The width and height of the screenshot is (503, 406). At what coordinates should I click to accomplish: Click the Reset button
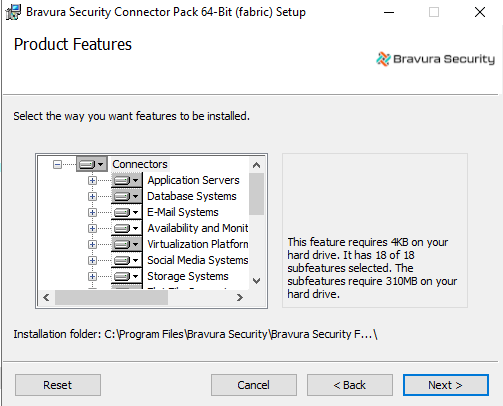pos(58,385)
